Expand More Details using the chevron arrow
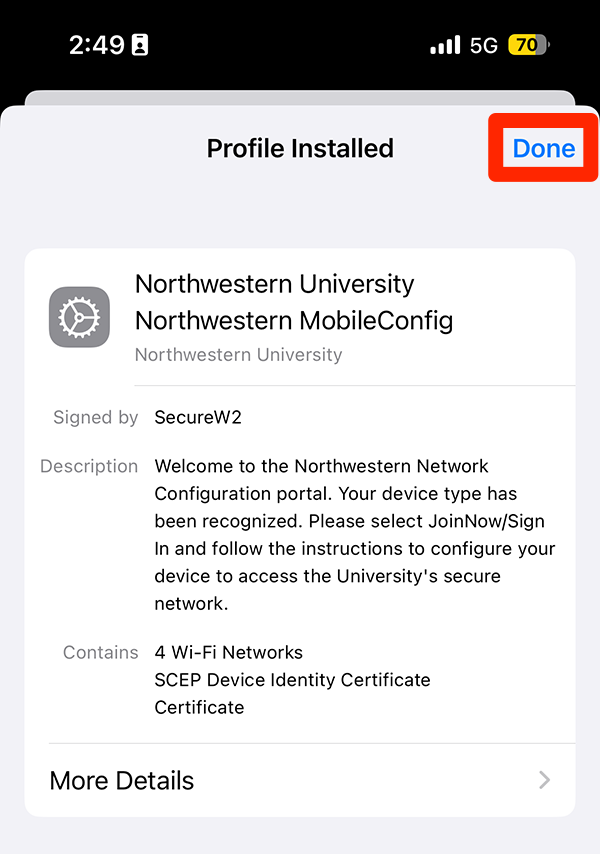600x854 pixels. tap(544, 780)
